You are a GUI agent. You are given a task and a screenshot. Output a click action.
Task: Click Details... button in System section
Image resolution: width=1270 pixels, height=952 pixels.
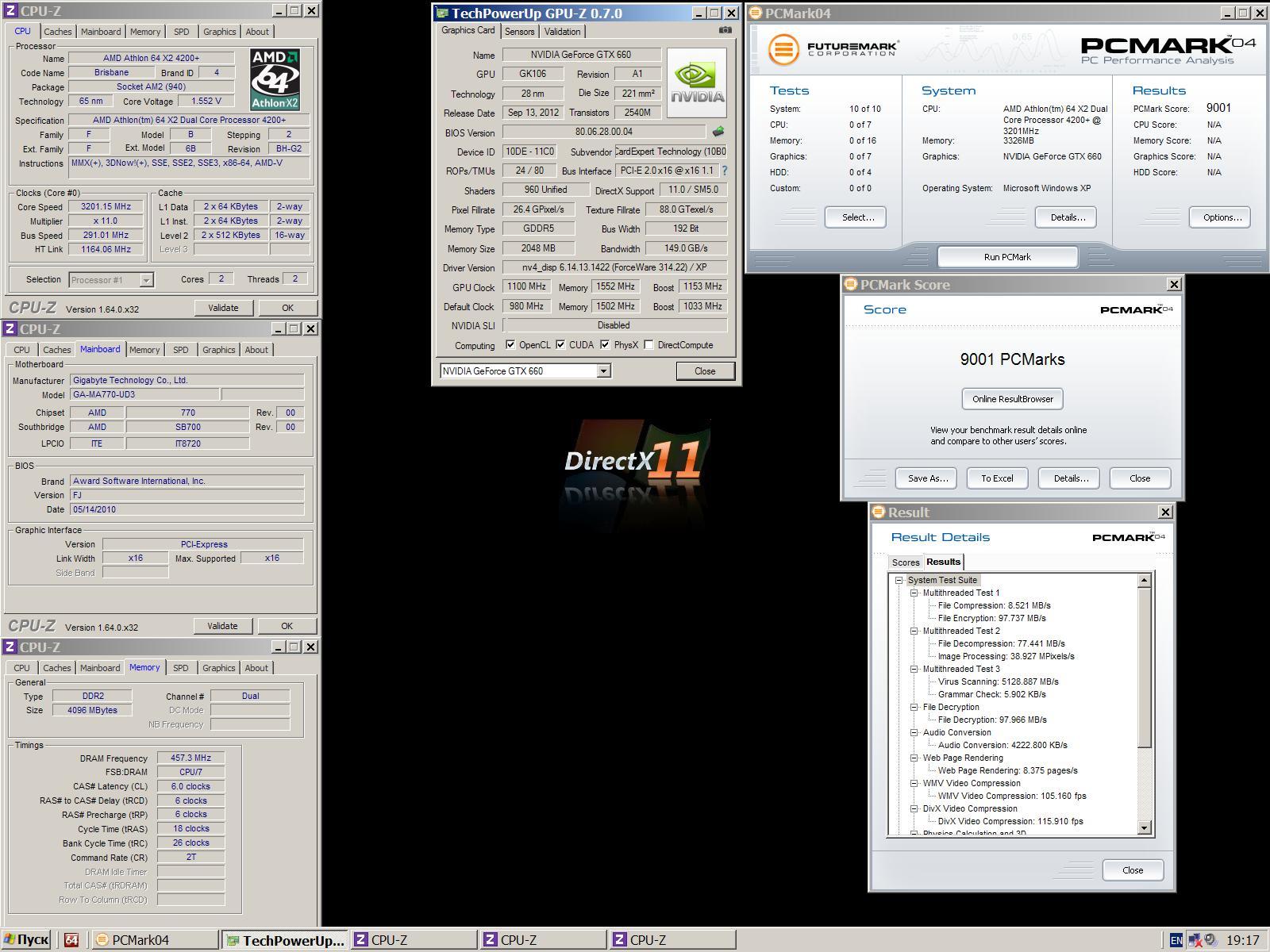[1067, 217]
